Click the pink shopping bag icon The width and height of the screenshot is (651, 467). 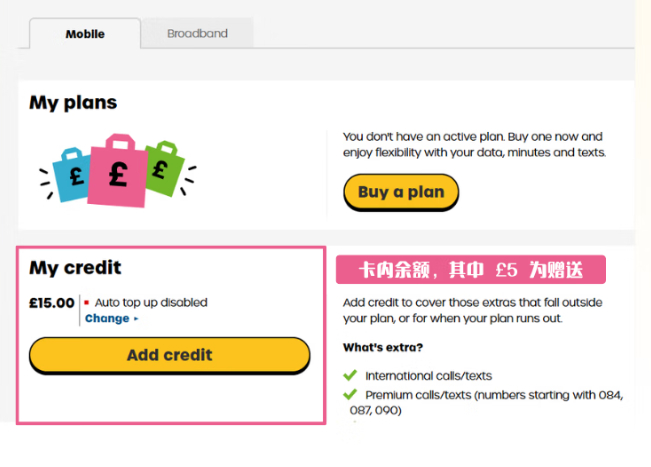118,168
